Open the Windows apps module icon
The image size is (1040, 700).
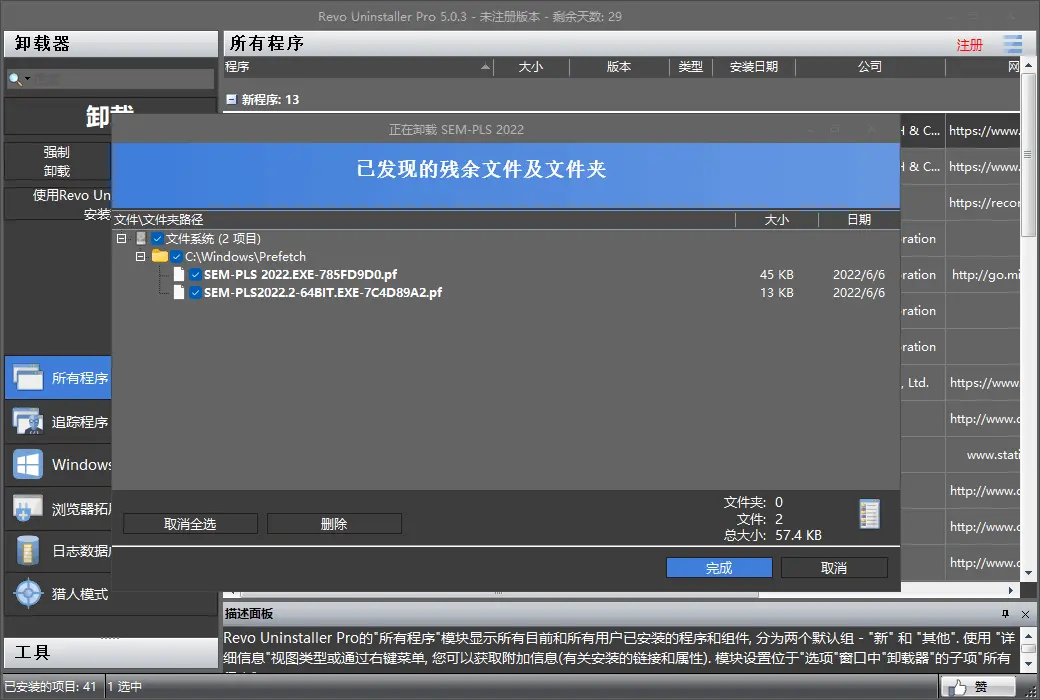[28, 464]
